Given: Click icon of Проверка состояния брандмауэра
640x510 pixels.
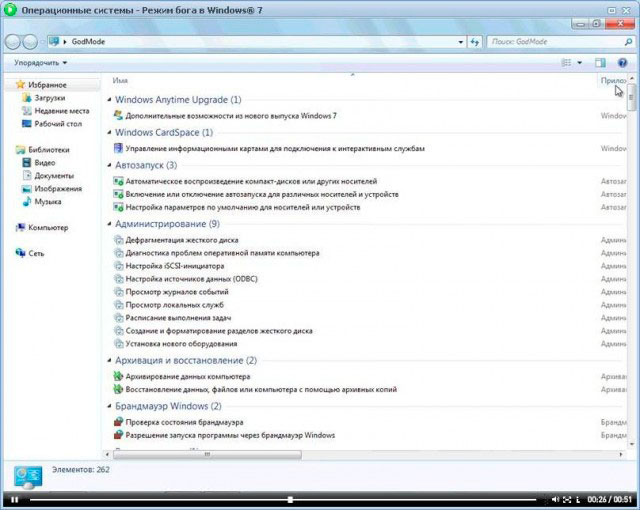Looking at the screenshot, I should click(118, 422).
